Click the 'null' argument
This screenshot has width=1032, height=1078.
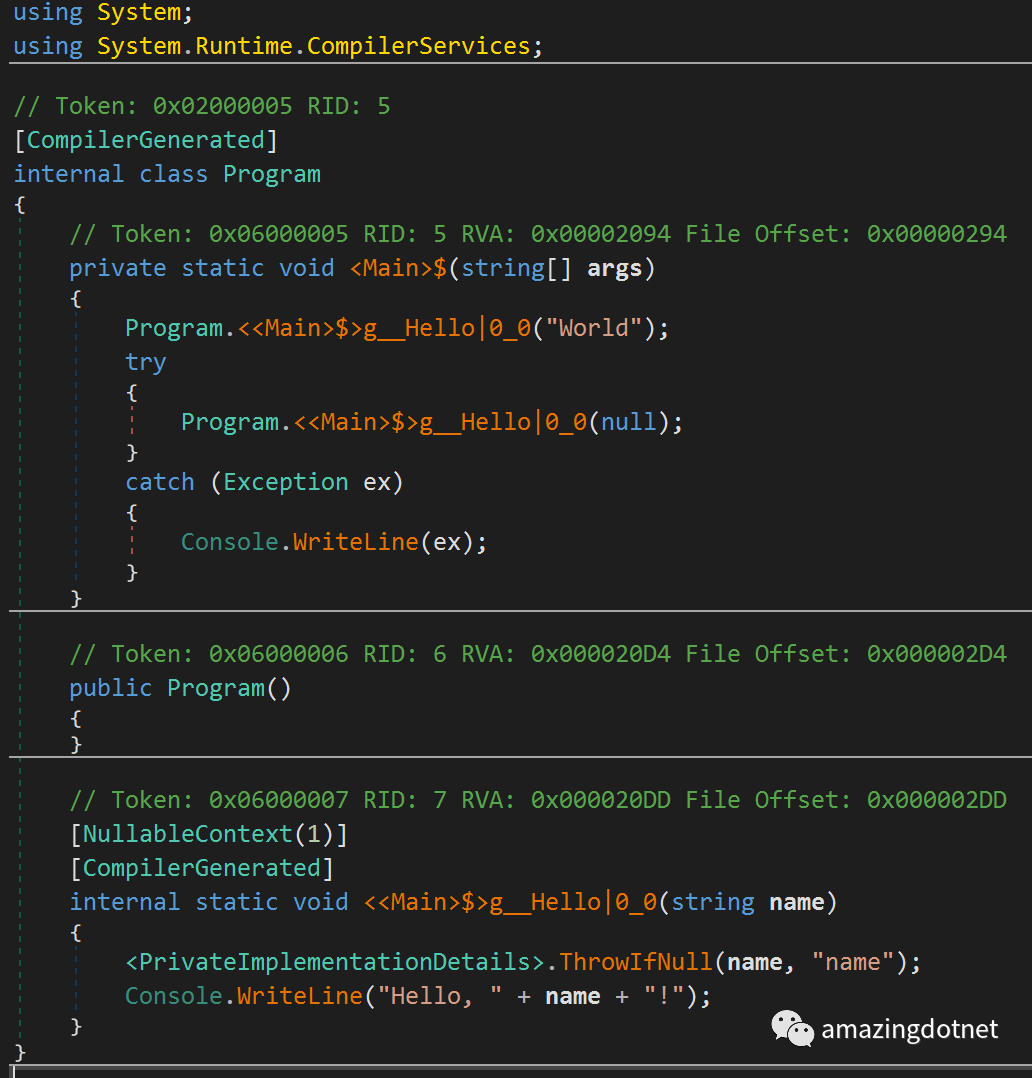628,422
